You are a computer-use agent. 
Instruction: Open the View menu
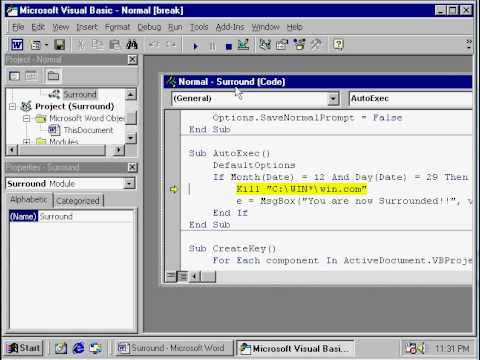pyautogui.click(x=61, y=27)
